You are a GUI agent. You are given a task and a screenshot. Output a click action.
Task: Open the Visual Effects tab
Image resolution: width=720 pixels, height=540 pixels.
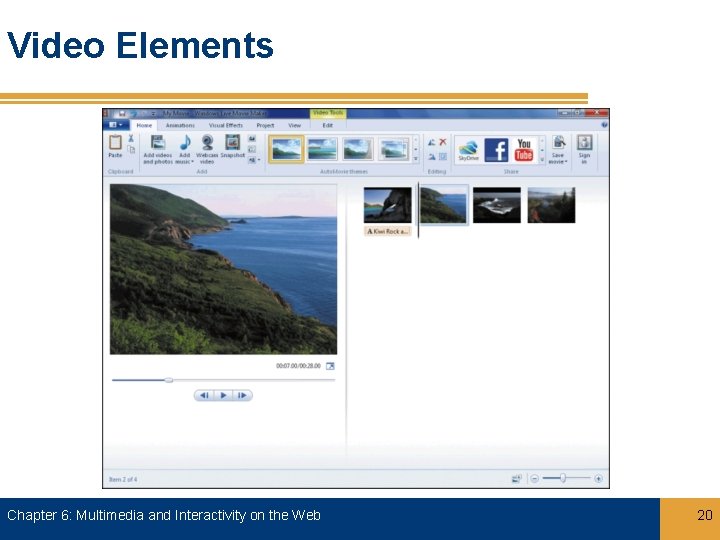click(225, 125)
